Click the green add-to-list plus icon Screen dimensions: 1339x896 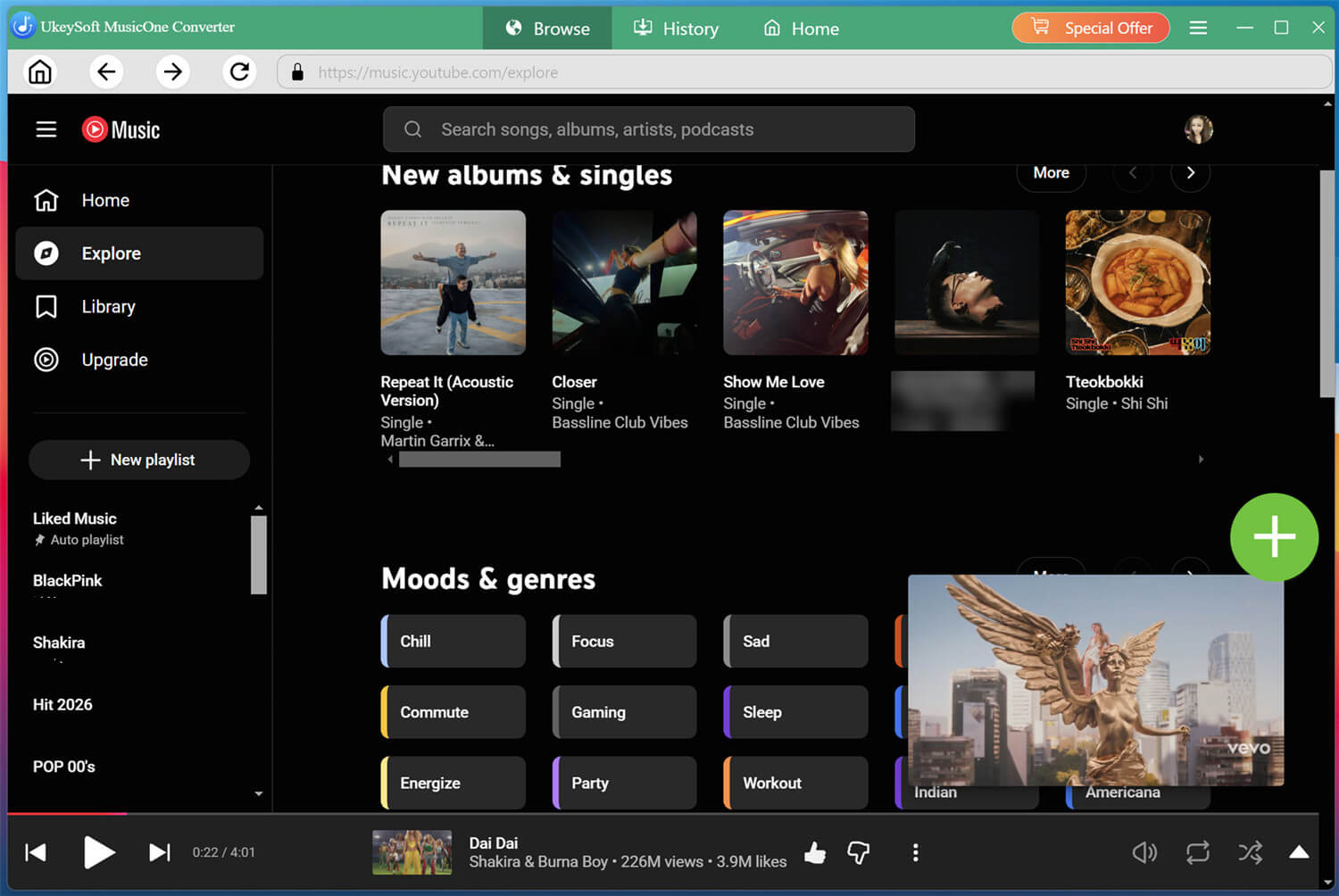coord(1274,537)
